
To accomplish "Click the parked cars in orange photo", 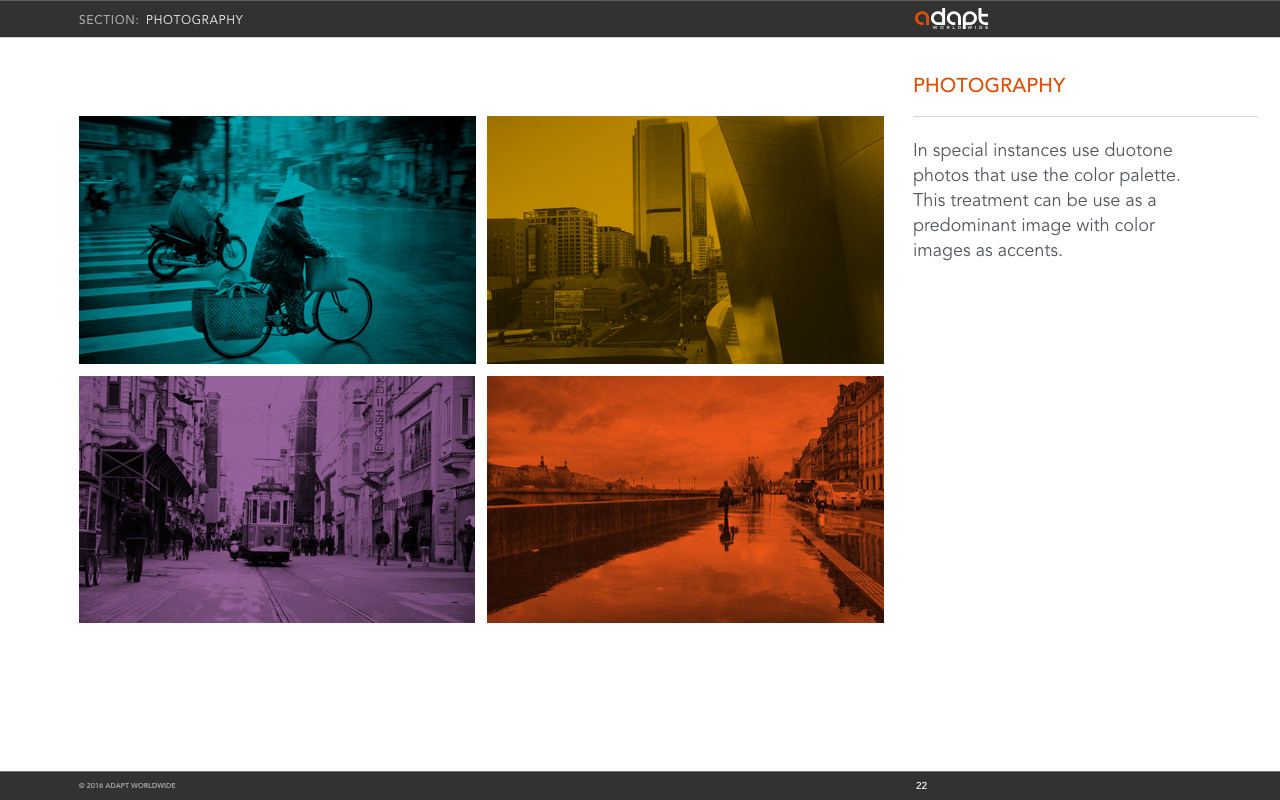I will 833,493.
